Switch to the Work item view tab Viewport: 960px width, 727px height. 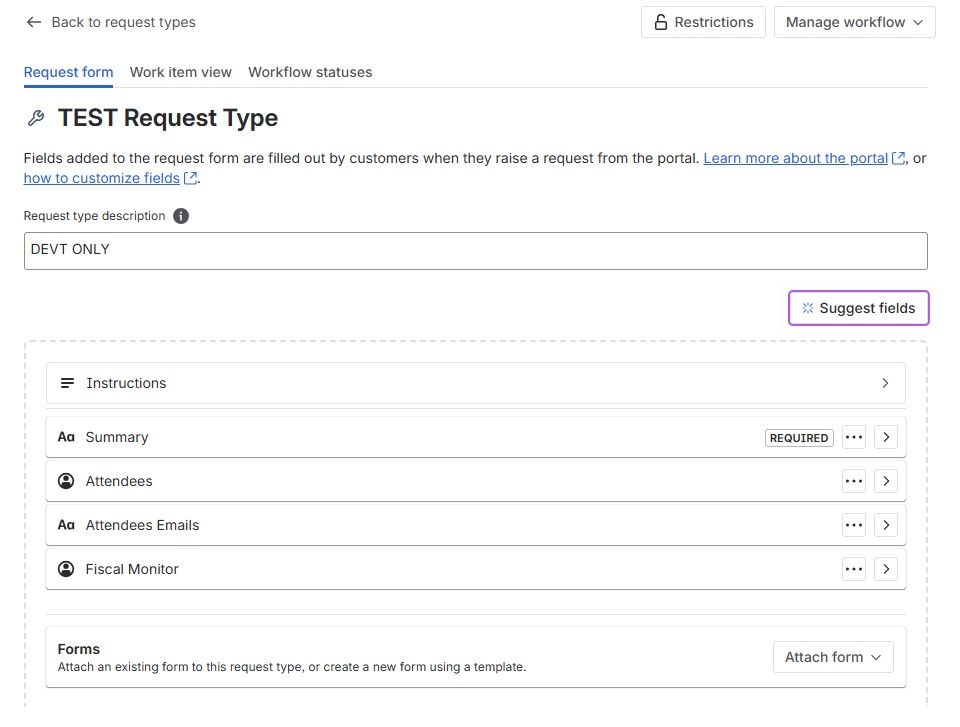[180, 72]
